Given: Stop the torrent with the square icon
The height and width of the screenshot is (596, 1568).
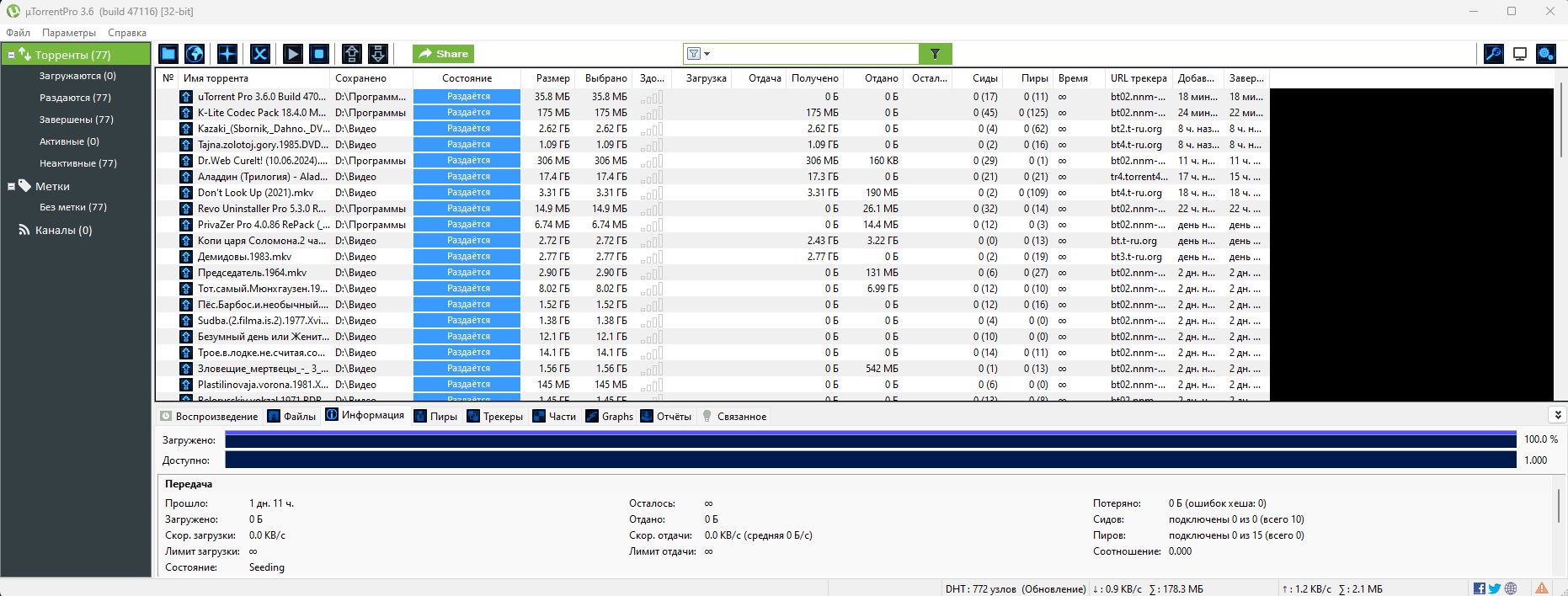Looking at the screenshot, I should pyautogui.click(x=319, y=54).
